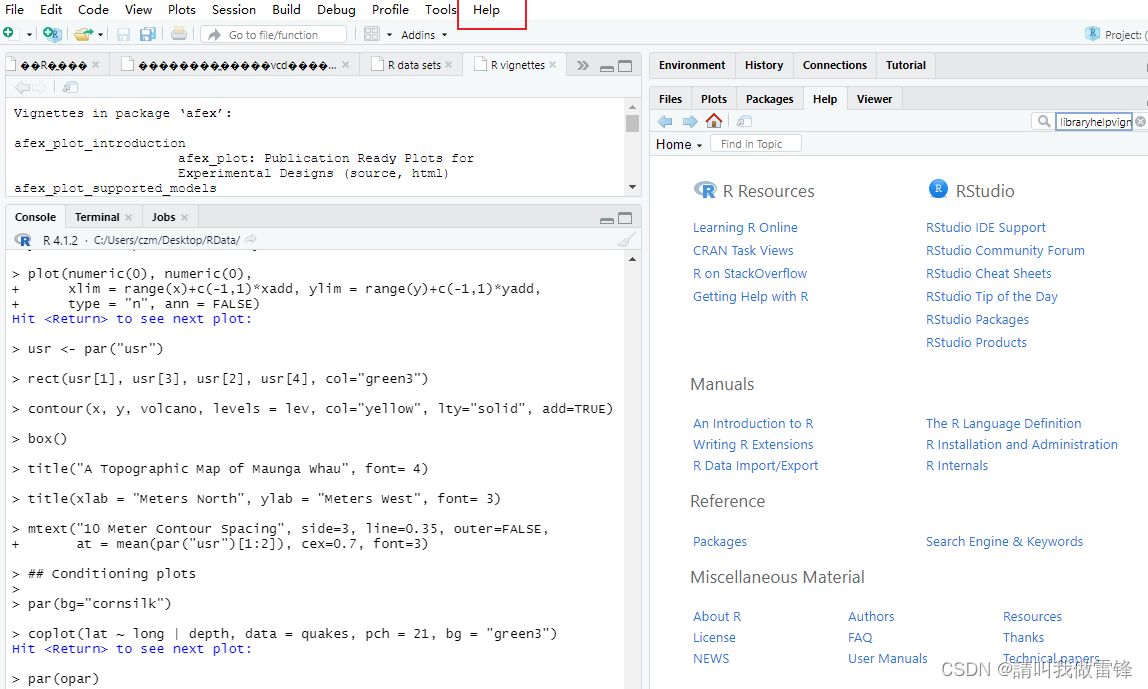
Task: Click the Go to file/function field
Action: [x=274, y=34]
